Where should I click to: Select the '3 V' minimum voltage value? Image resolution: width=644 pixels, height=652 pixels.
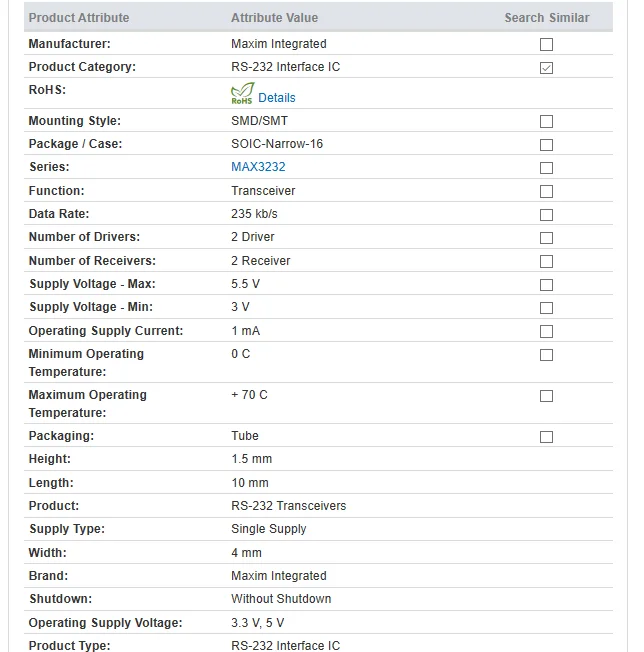pyautogui.click(x=240, y=307)
